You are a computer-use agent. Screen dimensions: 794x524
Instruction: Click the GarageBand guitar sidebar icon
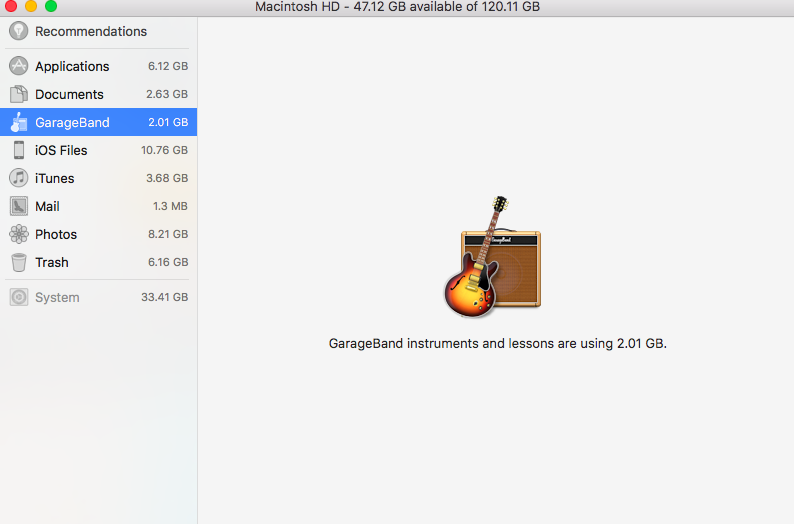(19, 122)
